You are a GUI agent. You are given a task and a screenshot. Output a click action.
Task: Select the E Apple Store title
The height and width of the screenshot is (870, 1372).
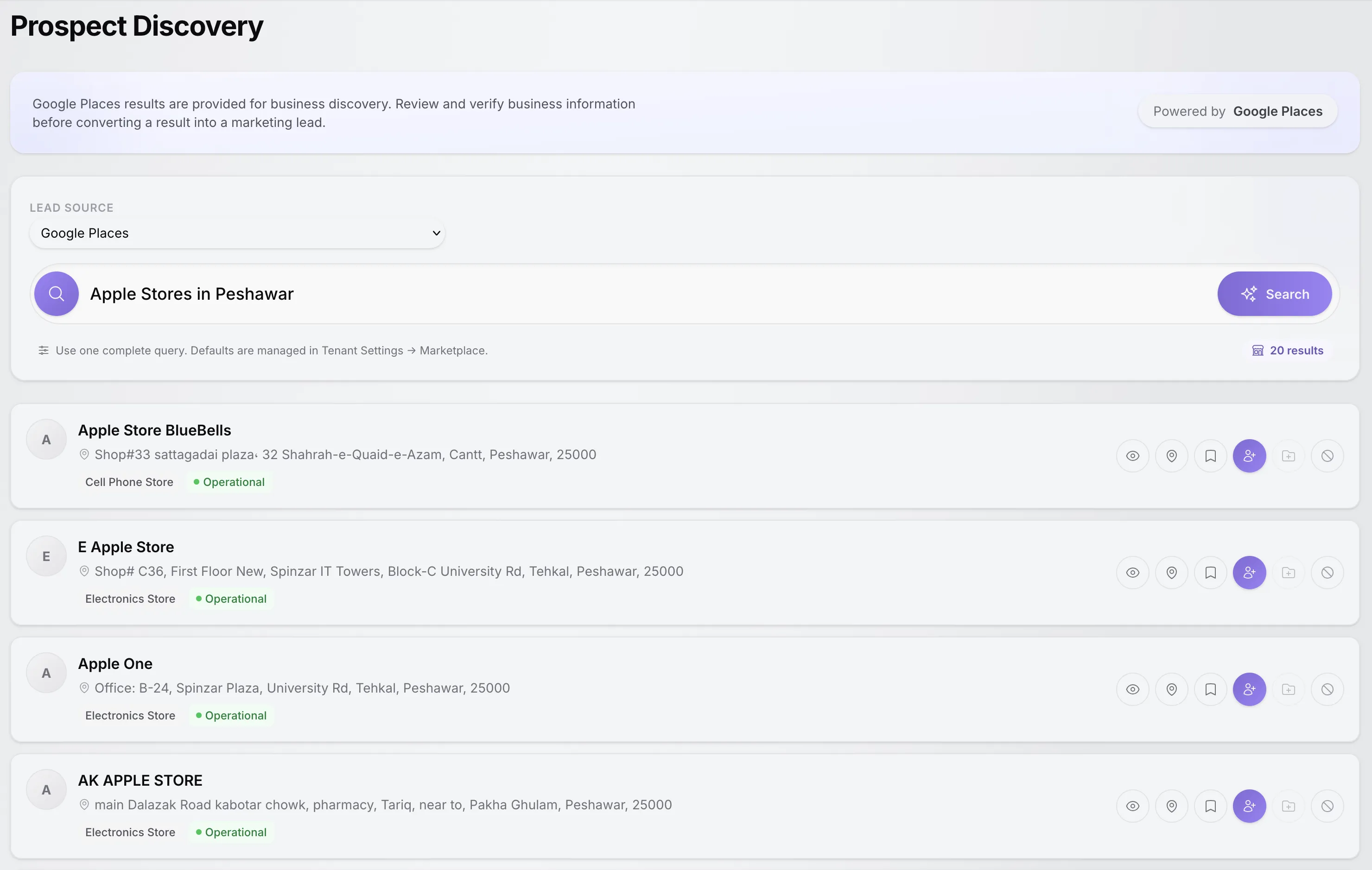(x=126, y=547)
